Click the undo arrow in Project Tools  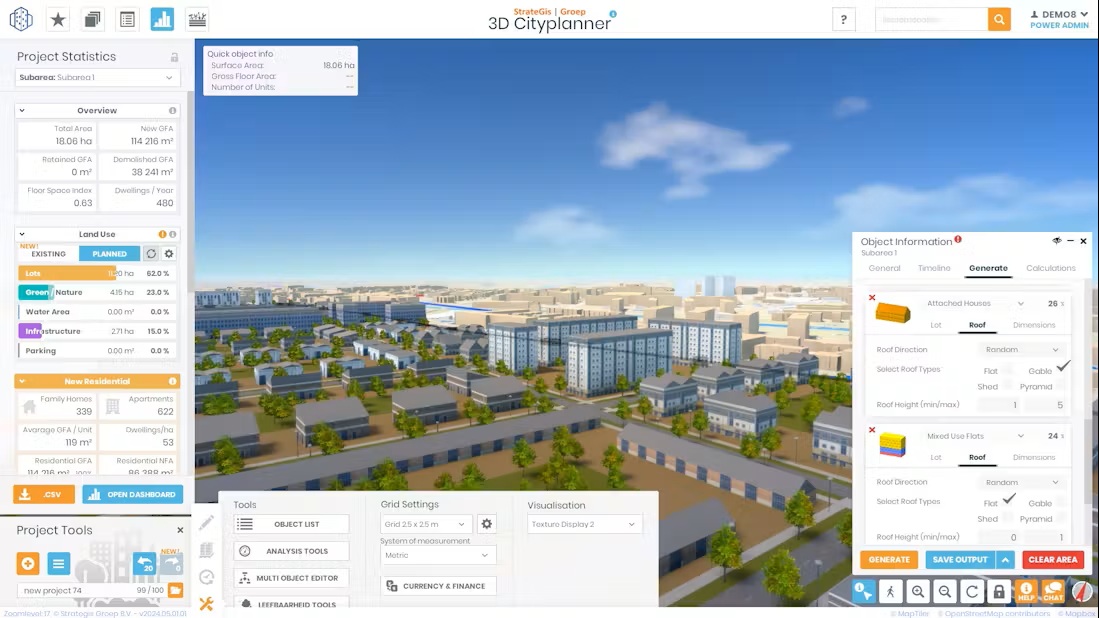pyautogui.click(x=144, y=564)
